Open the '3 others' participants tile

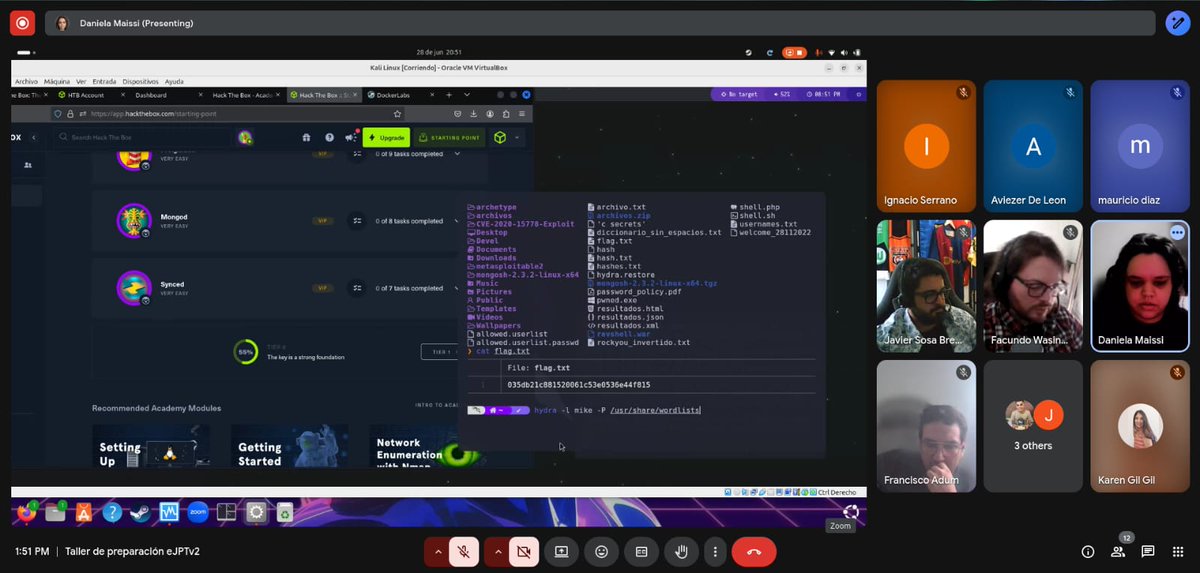(x=1033, y=424)
